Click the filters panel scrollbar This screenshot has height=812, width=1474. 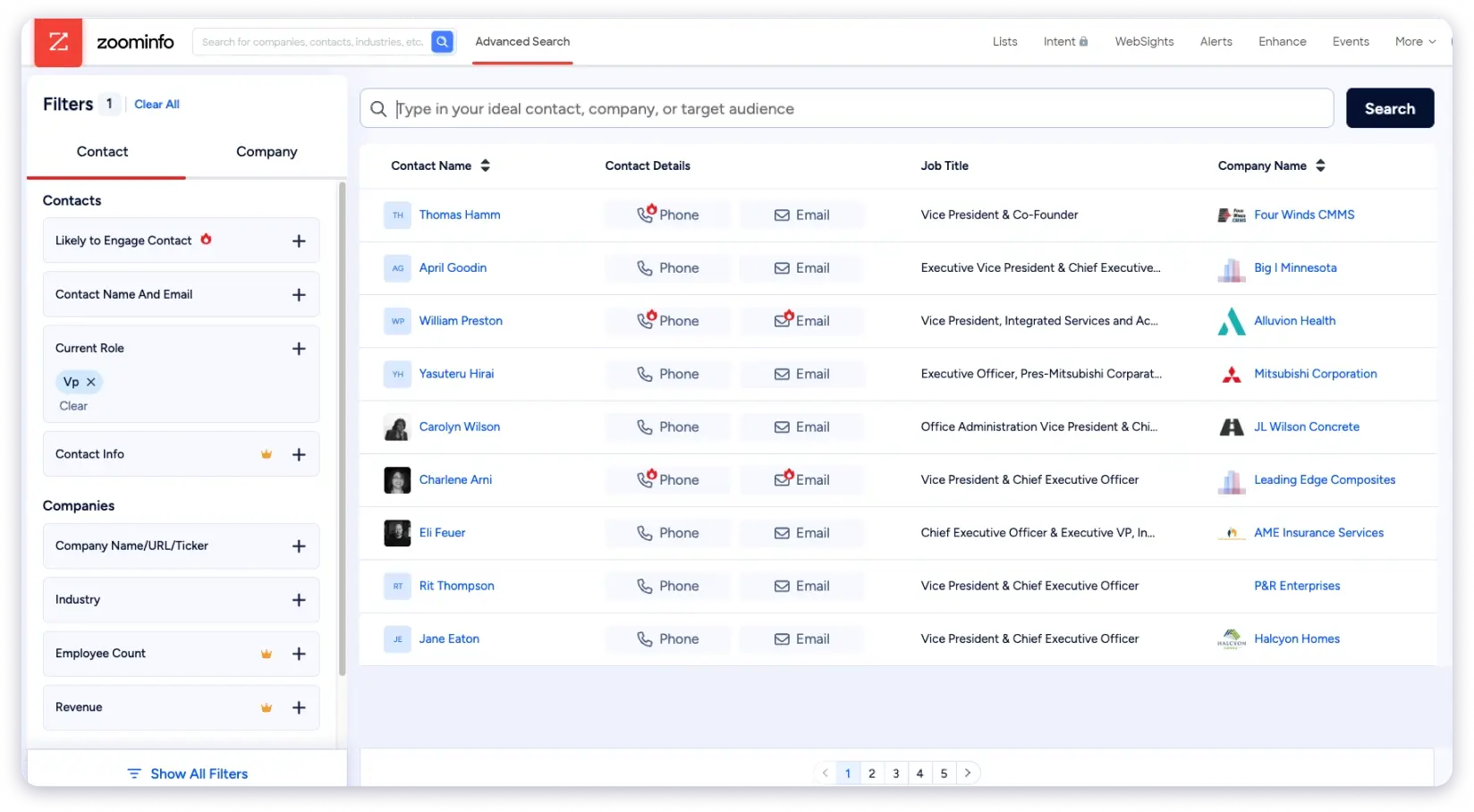click(342, 429)
